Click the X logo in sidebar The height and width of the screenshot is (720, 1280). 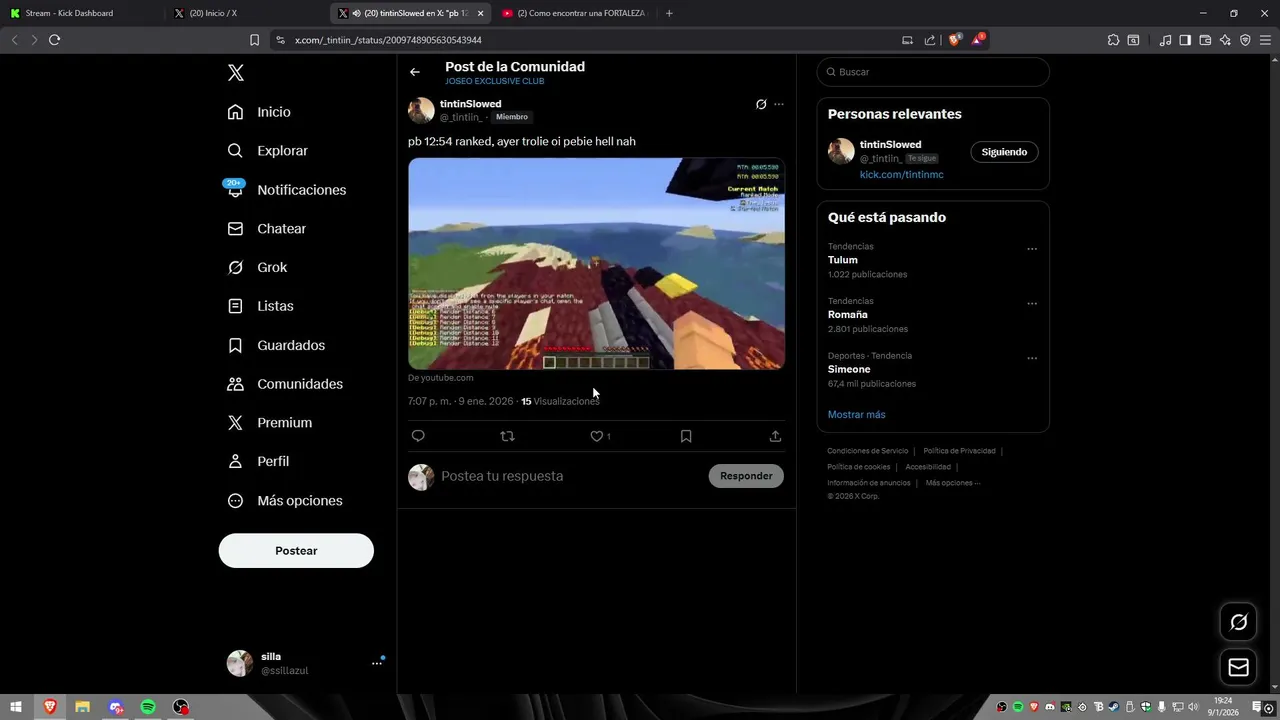coord(236,73)
